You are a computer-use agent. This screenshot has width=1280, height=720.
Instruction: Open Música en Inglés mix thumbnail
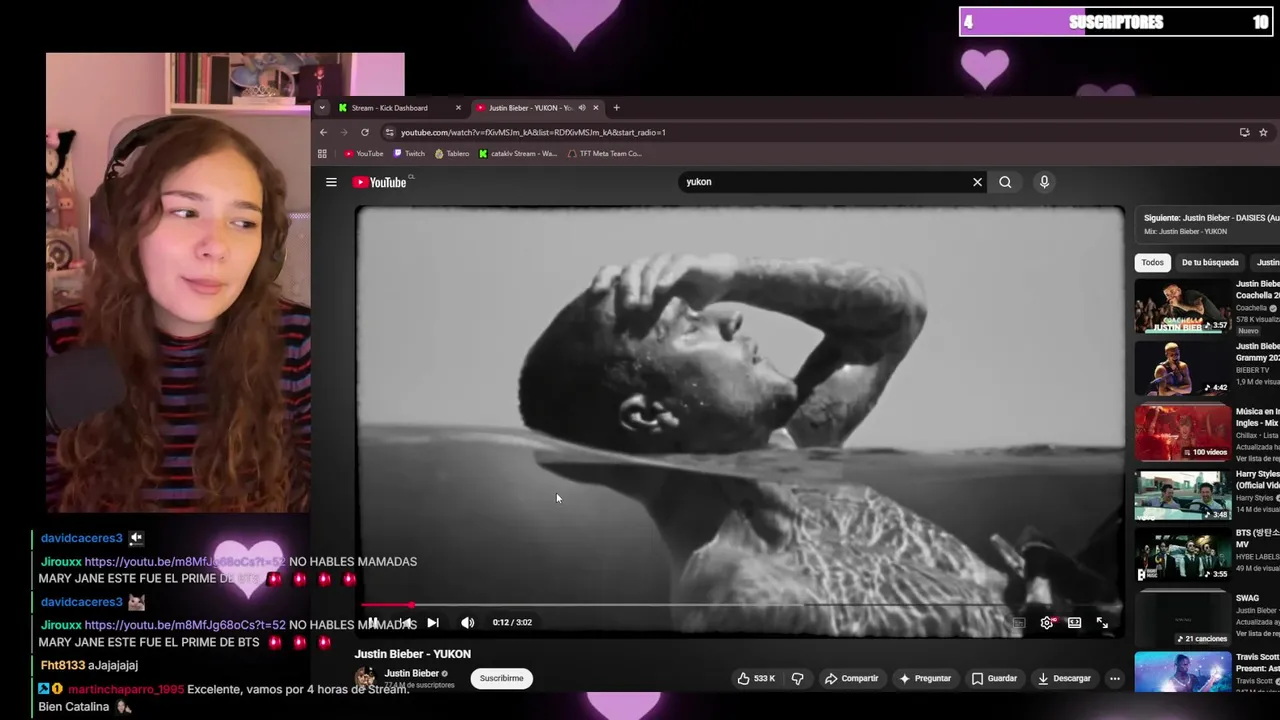click(x=1183, y=432)
